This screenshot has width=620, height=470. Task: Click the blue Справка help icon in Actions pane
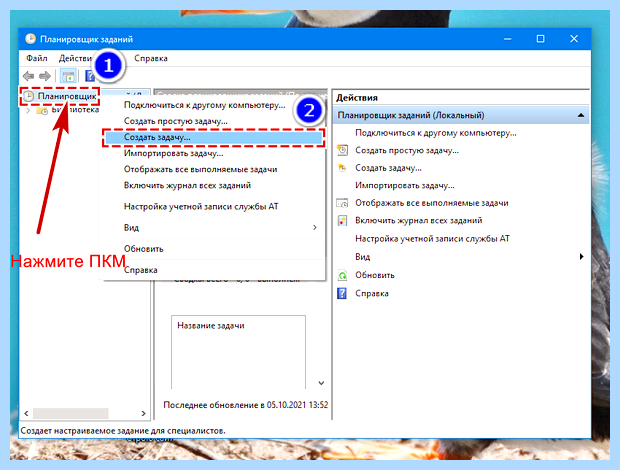pos(342,293)
